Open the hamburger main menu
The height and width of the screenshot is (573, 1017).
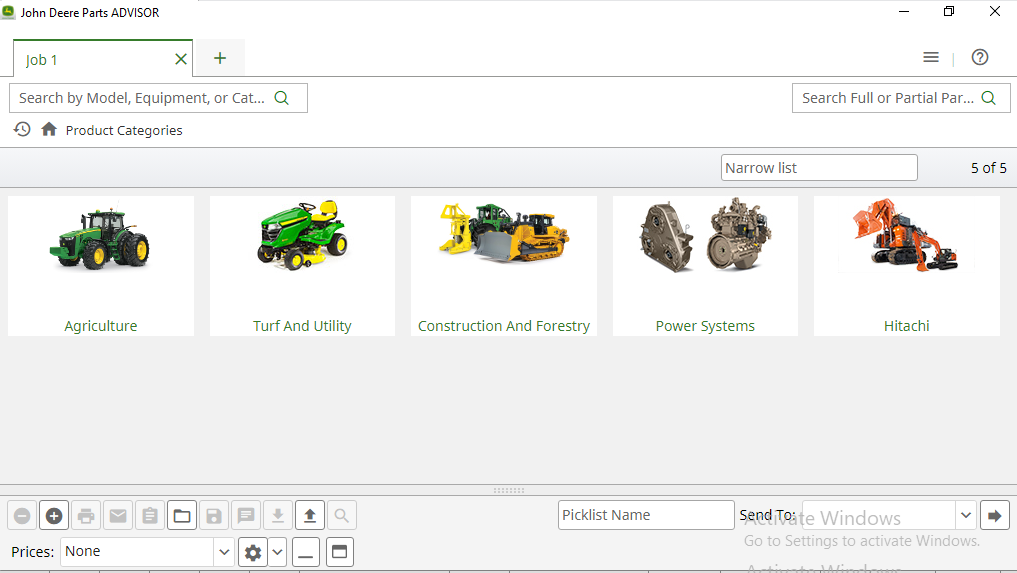[931, 58]
